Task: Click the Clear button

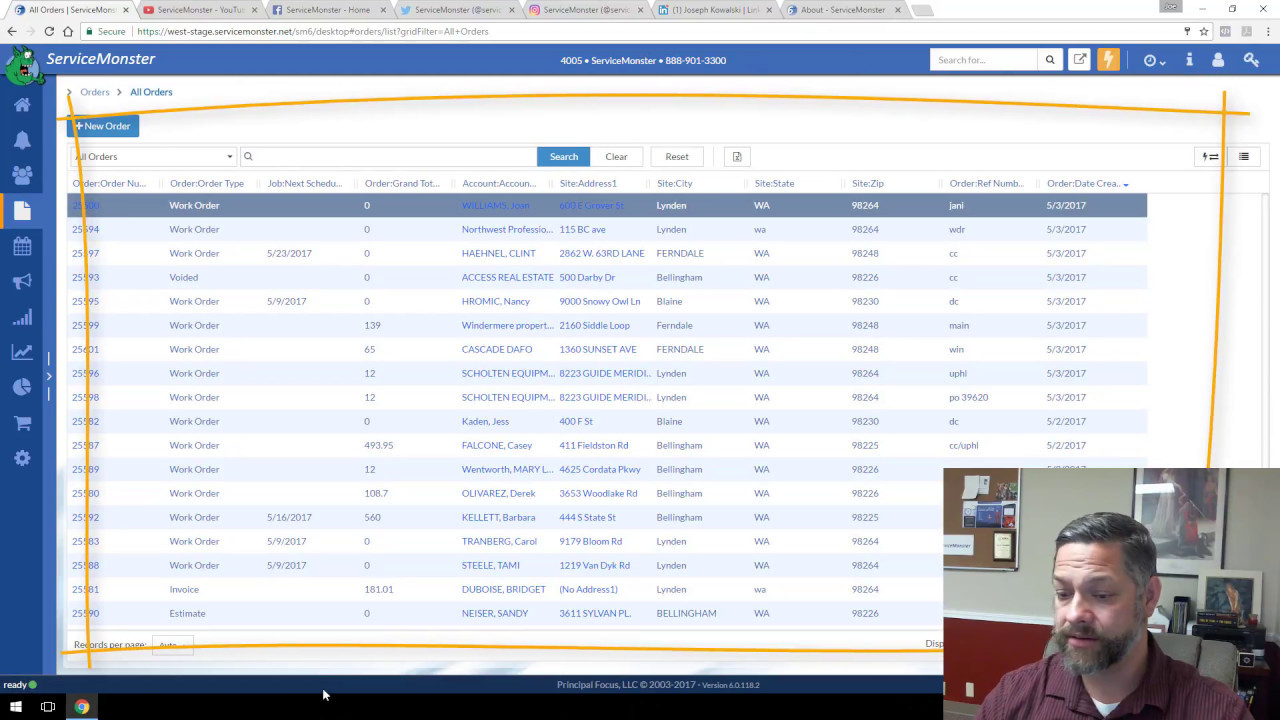Action: point(616,156)
